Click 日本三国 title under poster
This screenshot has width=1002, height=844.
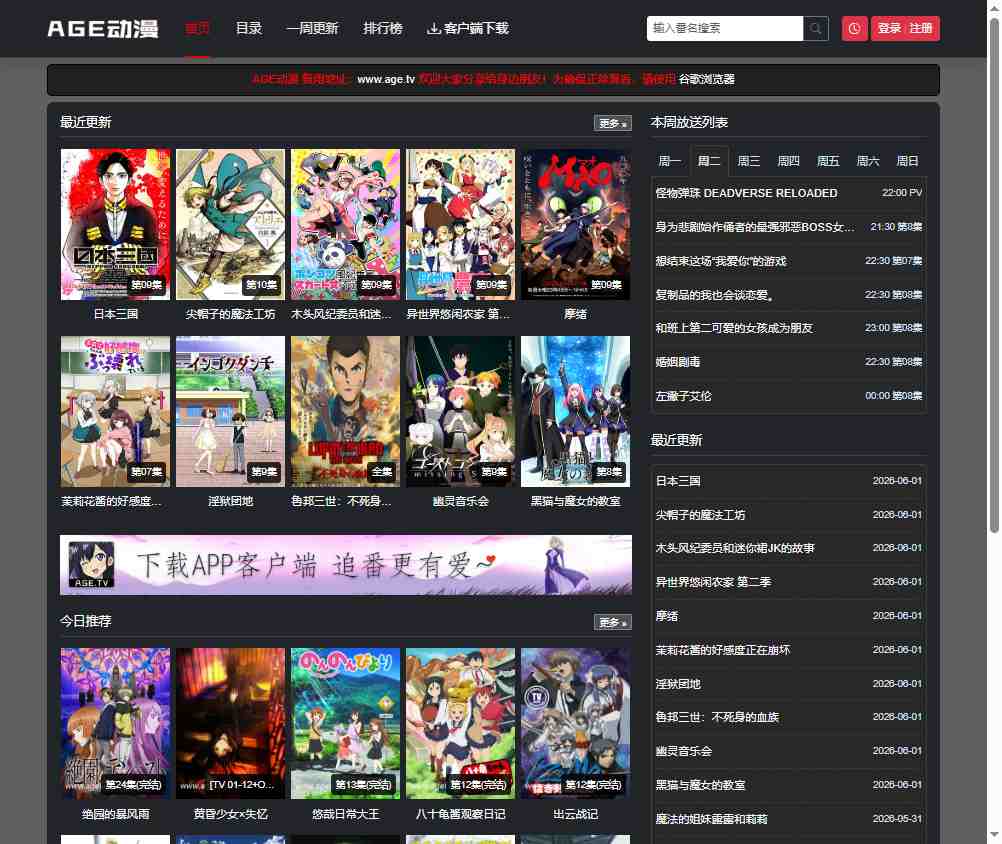click(116, 314)
